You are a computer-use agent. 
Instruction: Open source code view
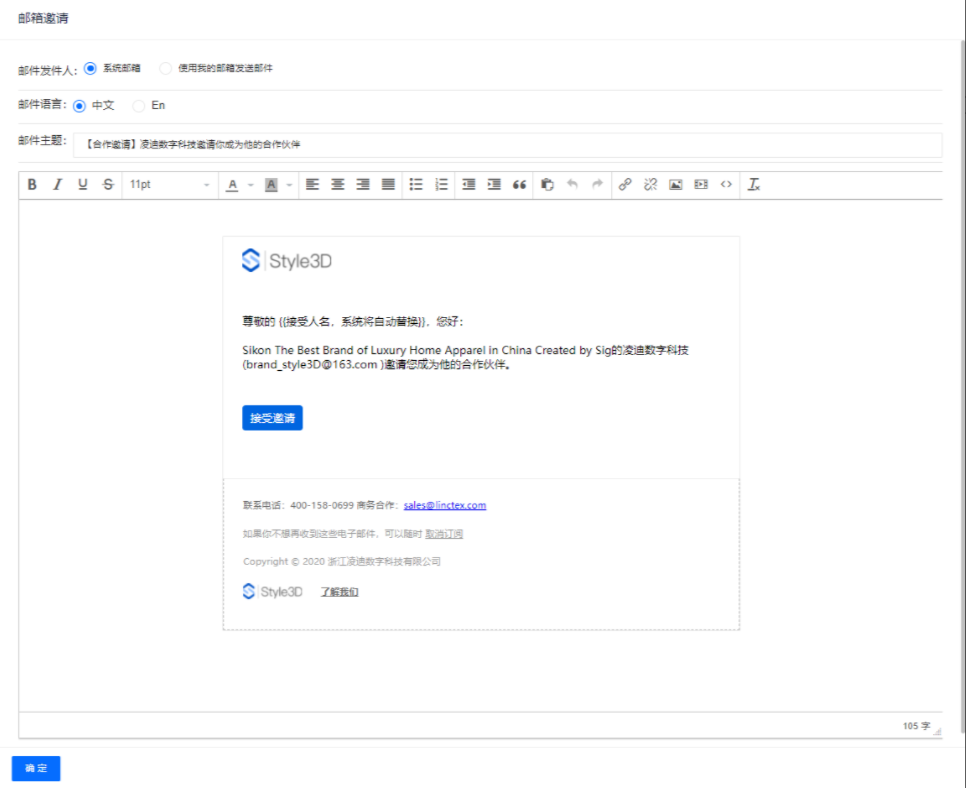(x=726, y=185)
